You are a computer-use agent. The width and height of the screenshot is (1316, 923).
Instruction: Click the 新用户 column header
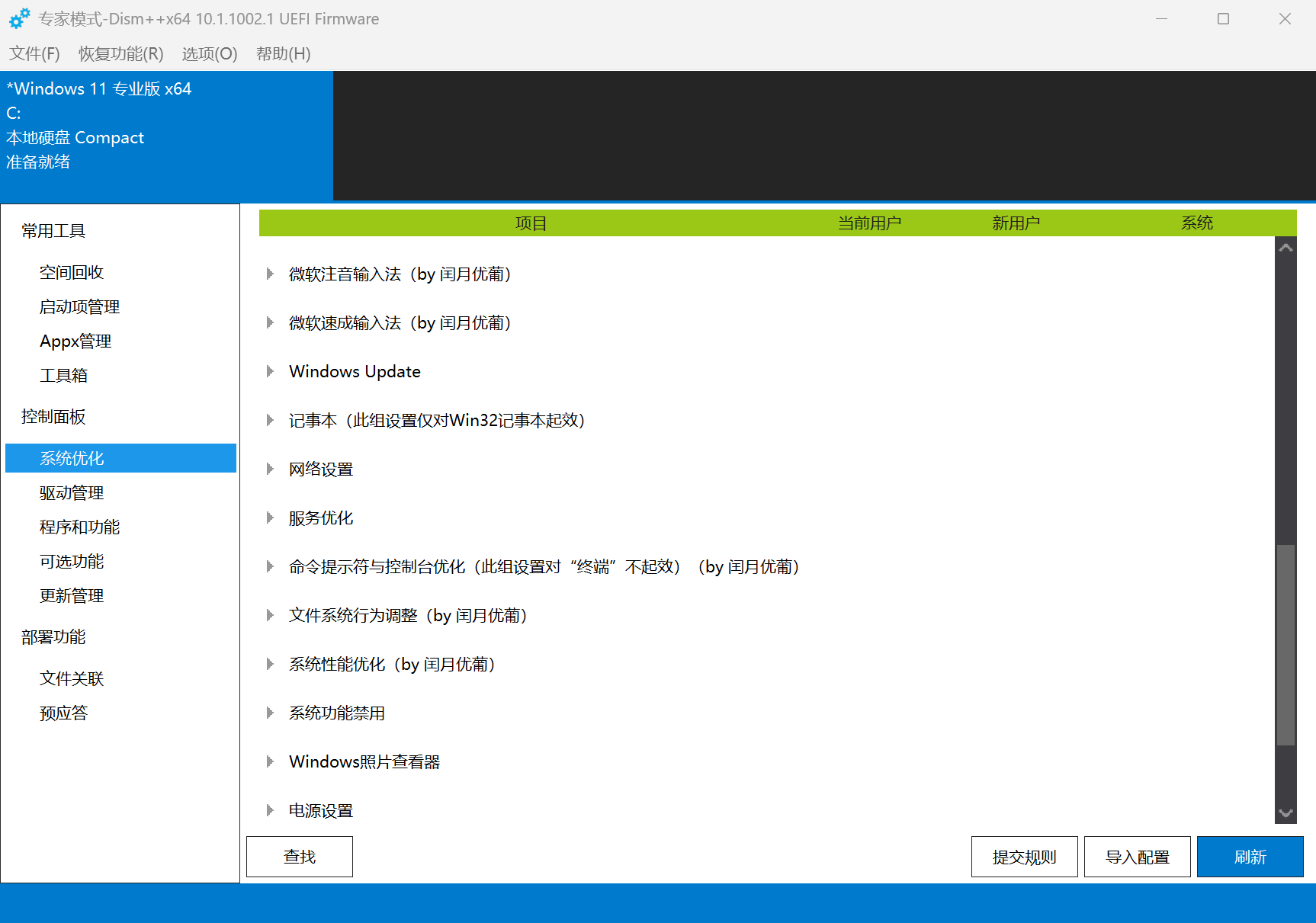pyautogui.click(x=1016, y=223)
